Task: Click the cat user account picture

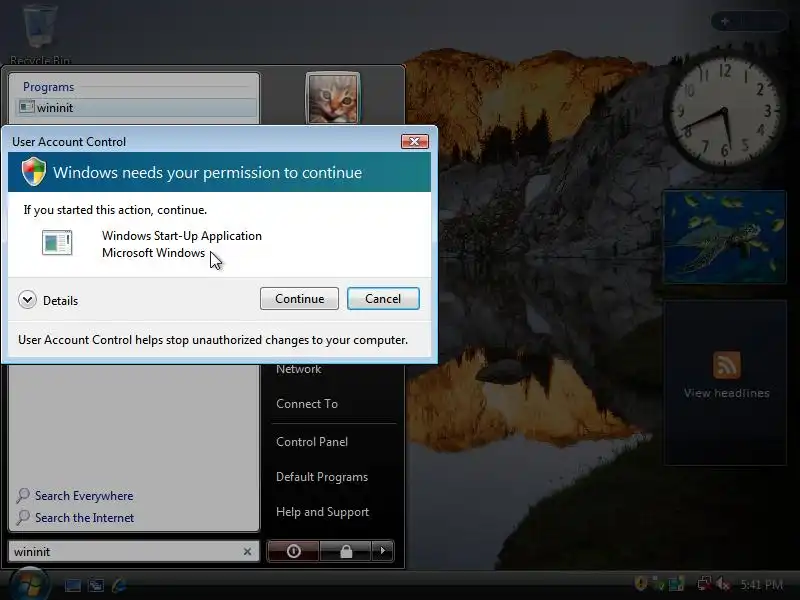Action: tap(333, 97)
